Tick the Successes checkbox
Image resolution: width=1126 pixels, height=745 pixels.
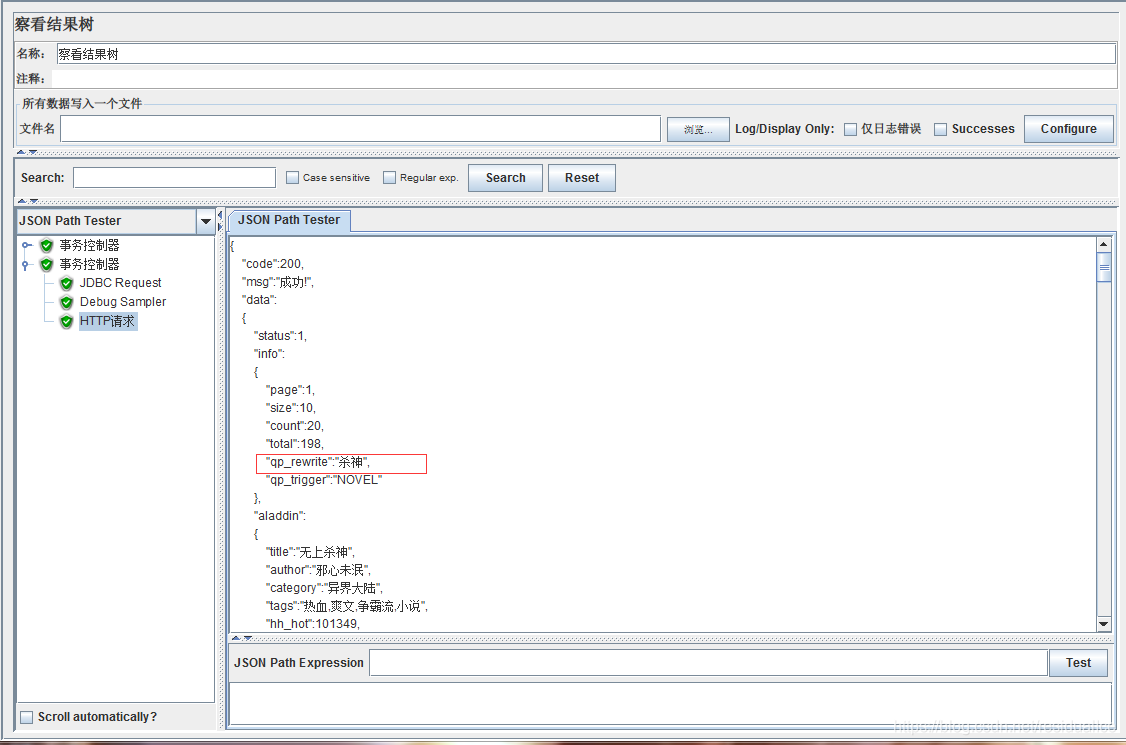pos(940,129)
